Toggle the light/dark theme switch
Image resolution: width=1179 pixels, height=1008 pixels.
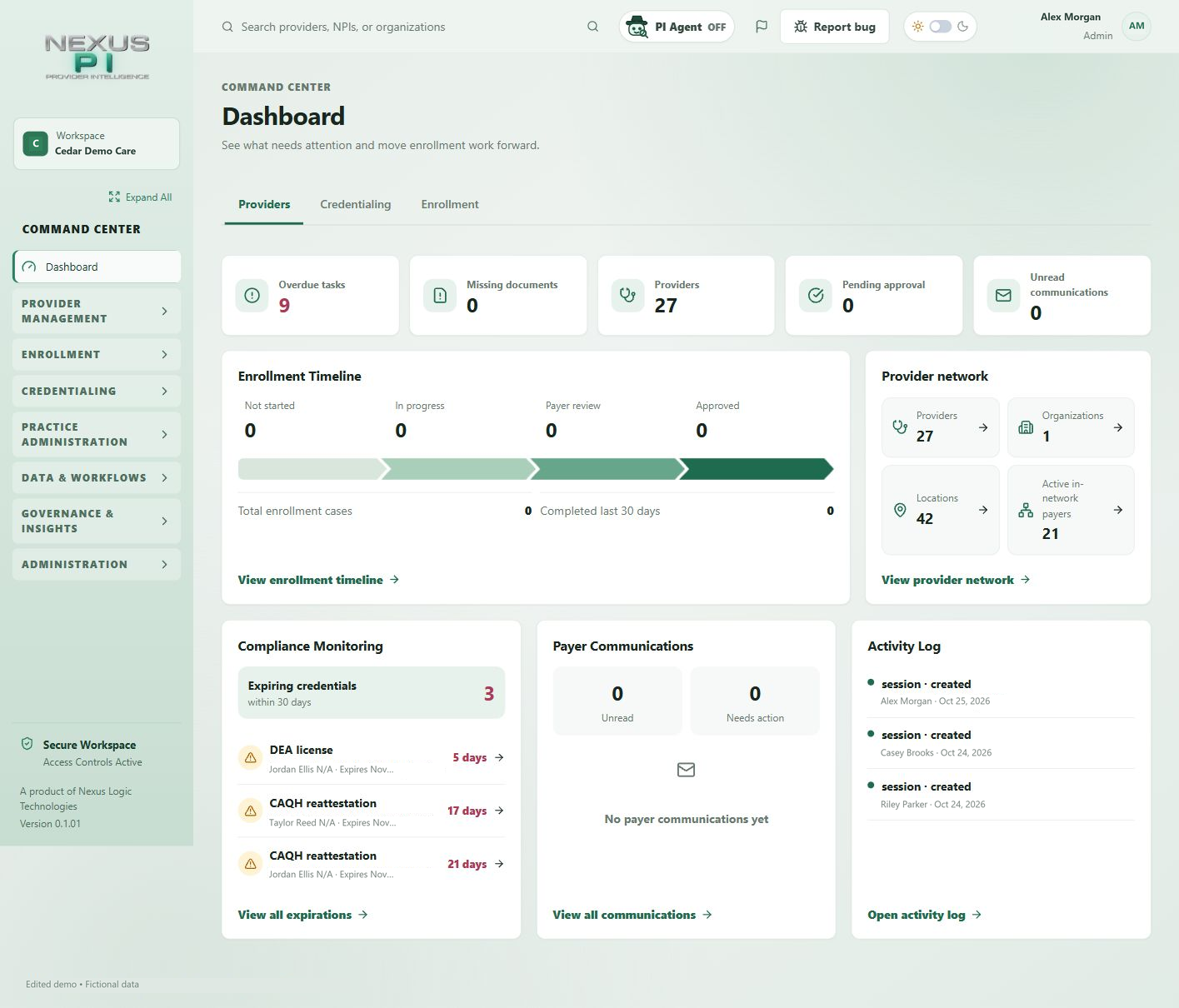click(x=940, y=27)
